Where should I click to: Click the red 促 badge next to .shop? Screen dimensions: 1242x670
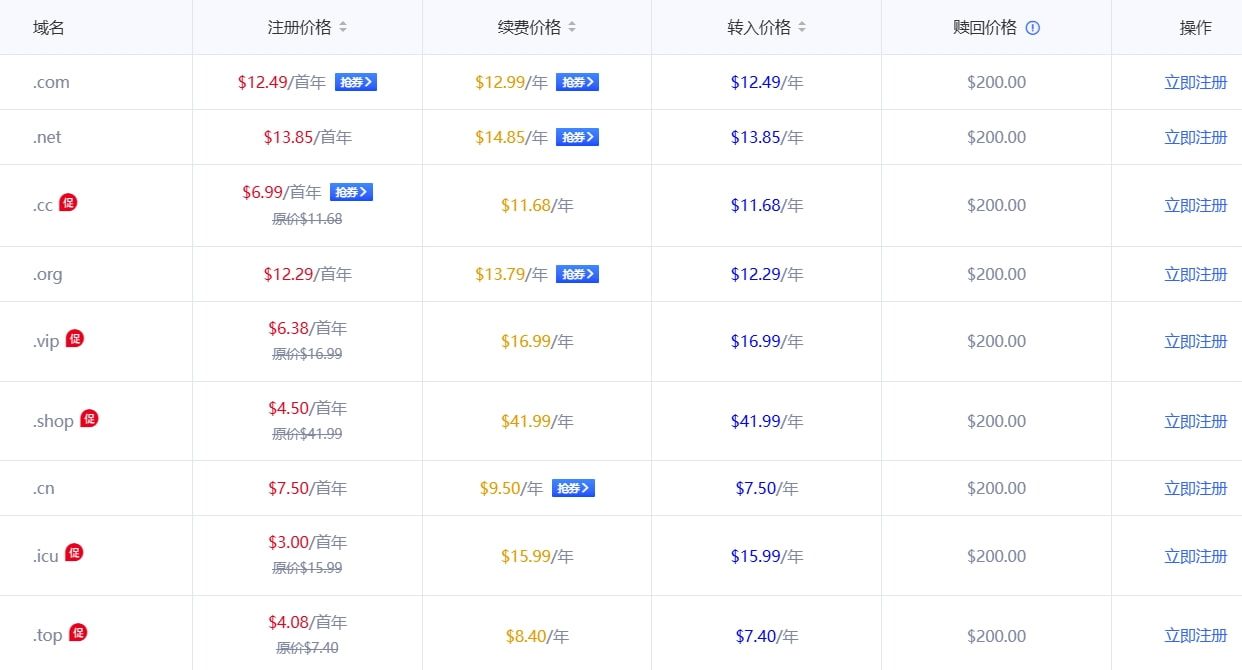pyautogui.click(x=89, y=419)
